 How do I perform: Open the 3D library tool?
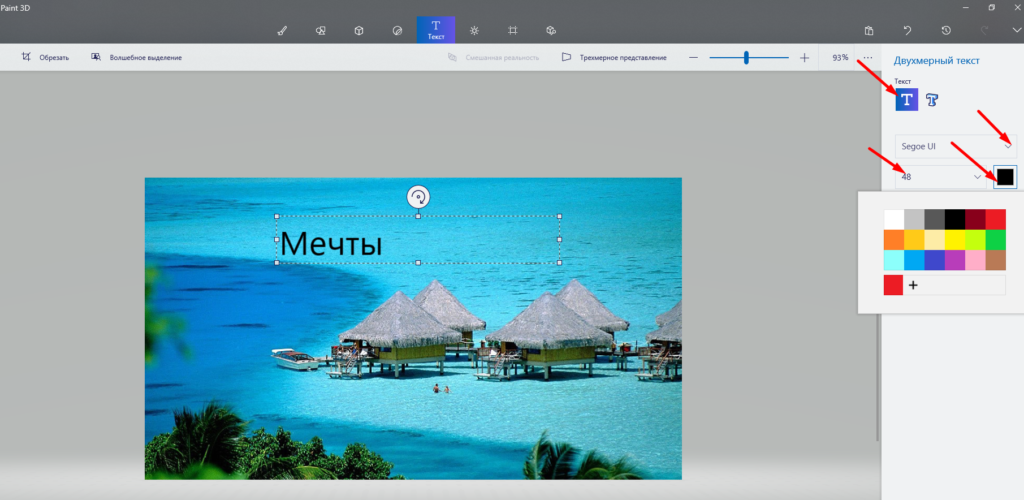(551, 30)
